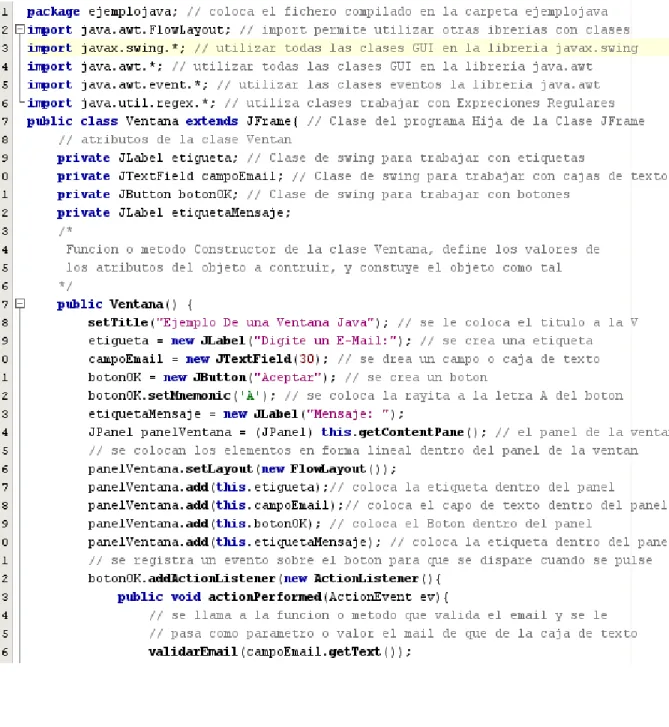Click 'import java.awt.FlowLayout;' line
Image resolution: width=669 pixels, height=727 pixels.
click(x=128, y=30)
